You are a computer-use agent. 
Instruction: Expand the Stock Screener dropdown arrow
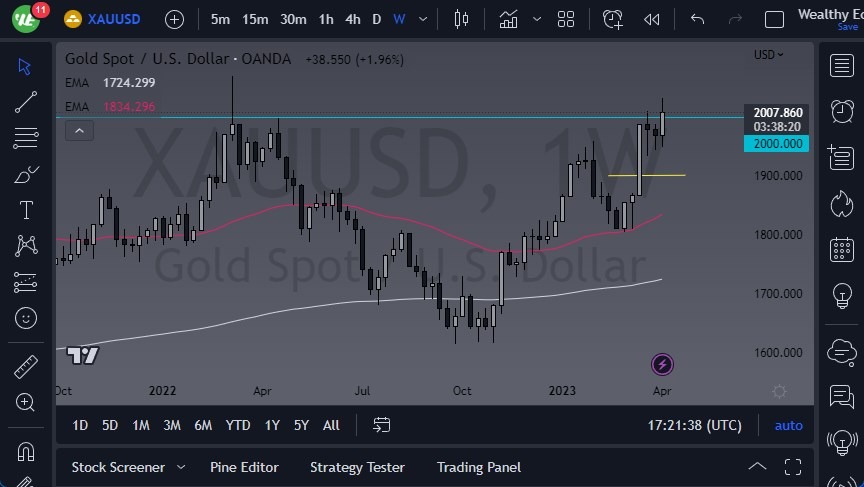tap(181, 467)
